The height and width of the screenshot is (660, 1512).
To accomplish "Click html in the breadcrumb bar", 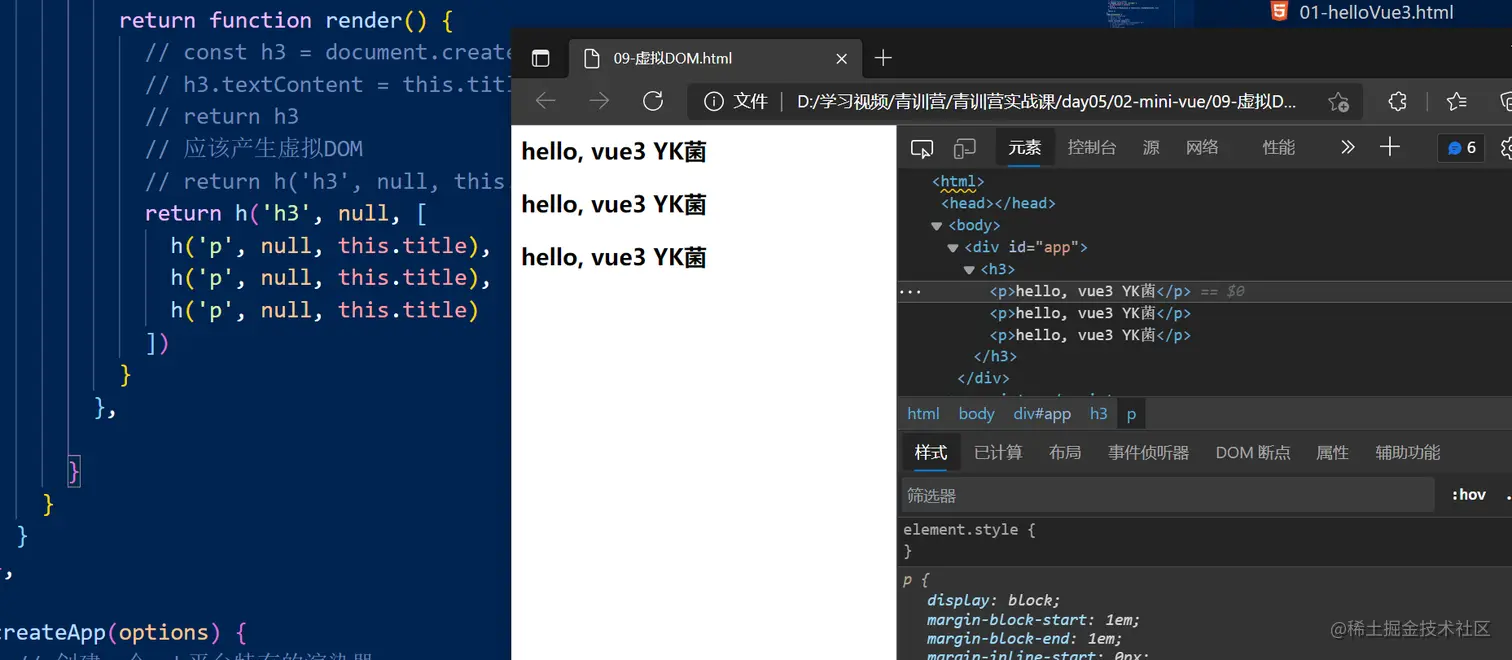I will (923, 414).
